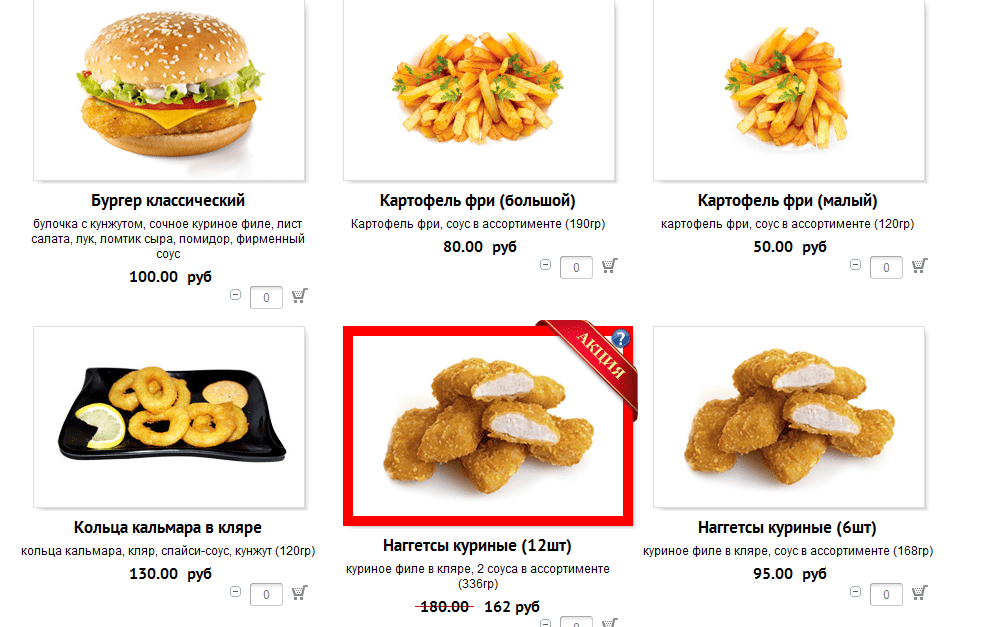Click the classic burger product photo
Screen dimensions: 993x627
coord(169,90)
